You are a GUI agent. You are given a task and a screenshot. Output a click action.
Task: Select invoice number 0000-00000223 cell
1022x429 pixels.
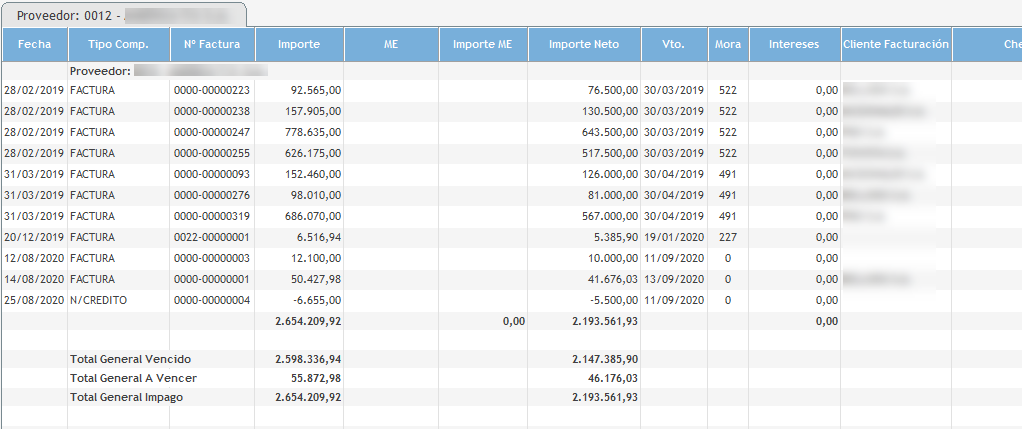point(211,90)
